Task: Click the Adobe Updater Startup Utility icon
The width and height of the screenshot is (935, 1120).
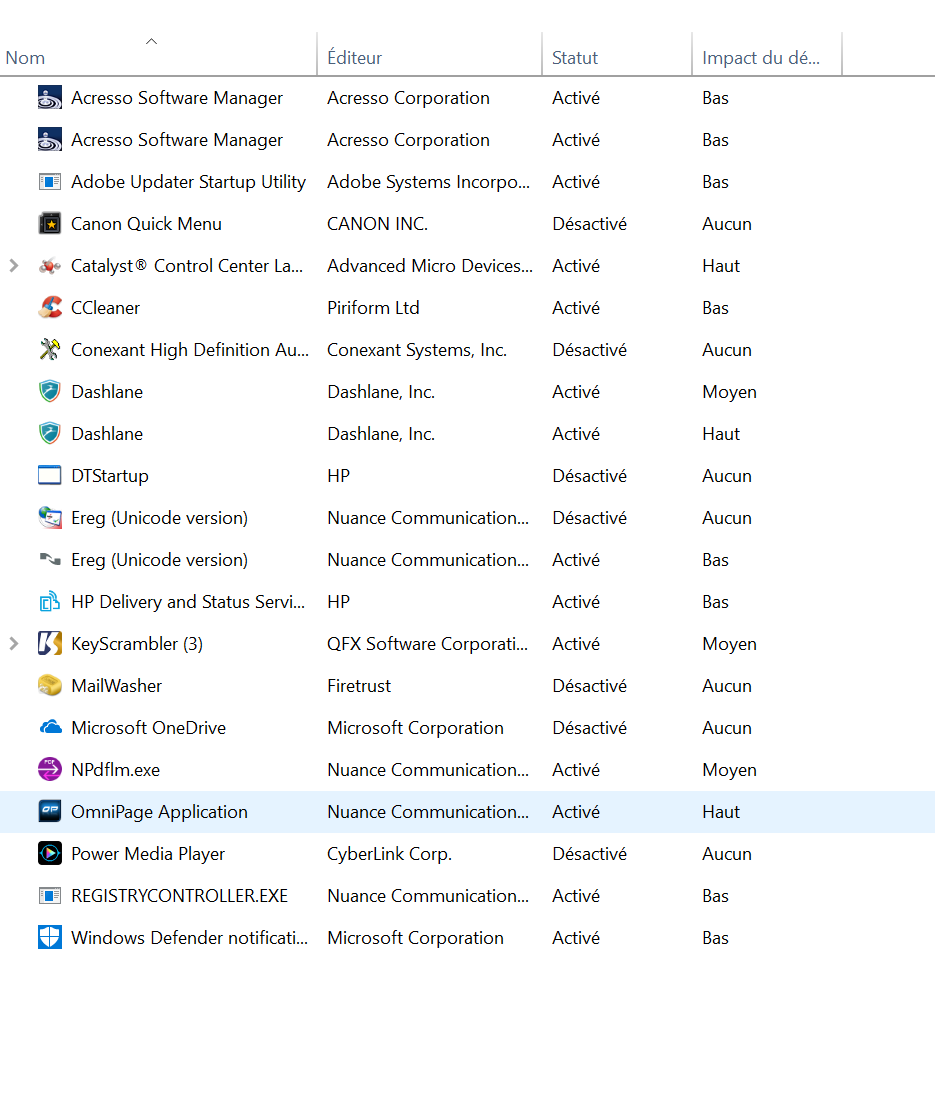Action: click(49, 182)
